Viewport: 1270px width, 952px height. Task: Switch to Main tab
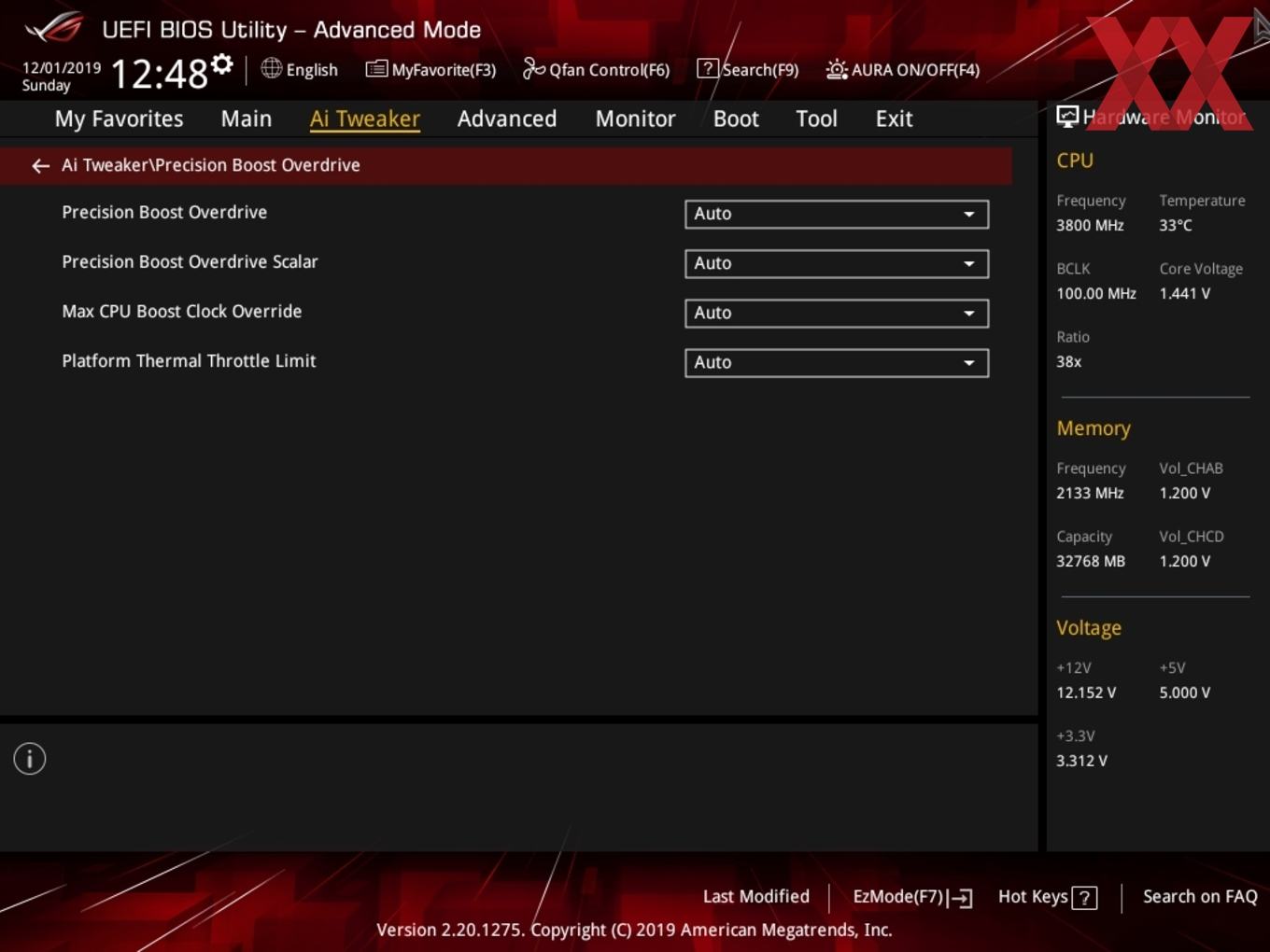pos(247,119)
